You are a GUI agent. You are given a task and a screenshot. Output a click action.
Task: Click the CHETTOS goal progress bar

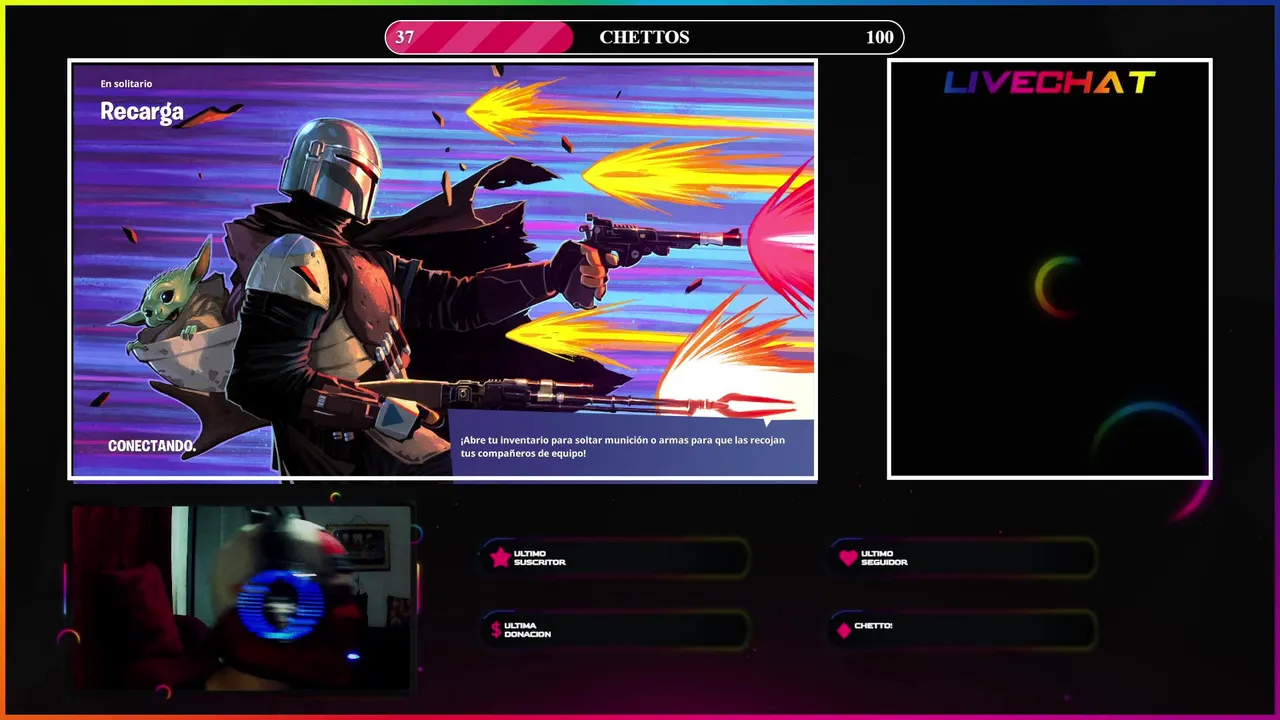coord(644,37)
